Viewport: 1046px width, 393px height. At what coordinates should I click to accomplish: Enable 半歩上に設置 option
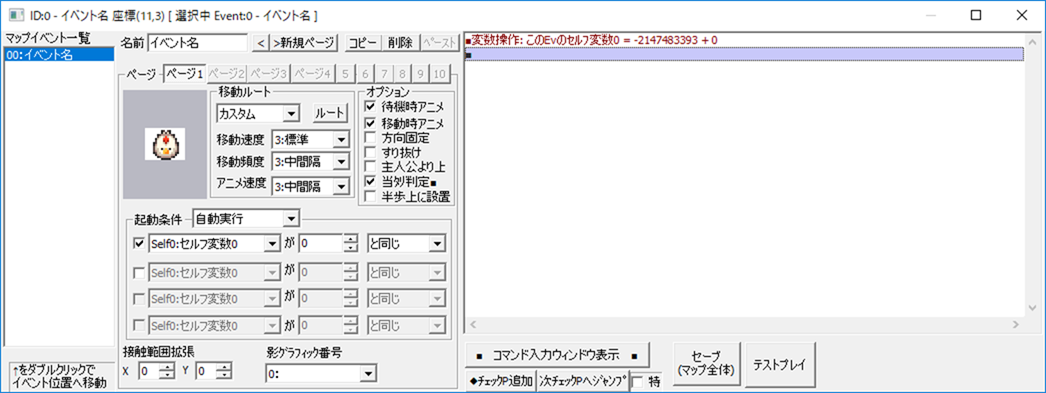pos(371,196)
